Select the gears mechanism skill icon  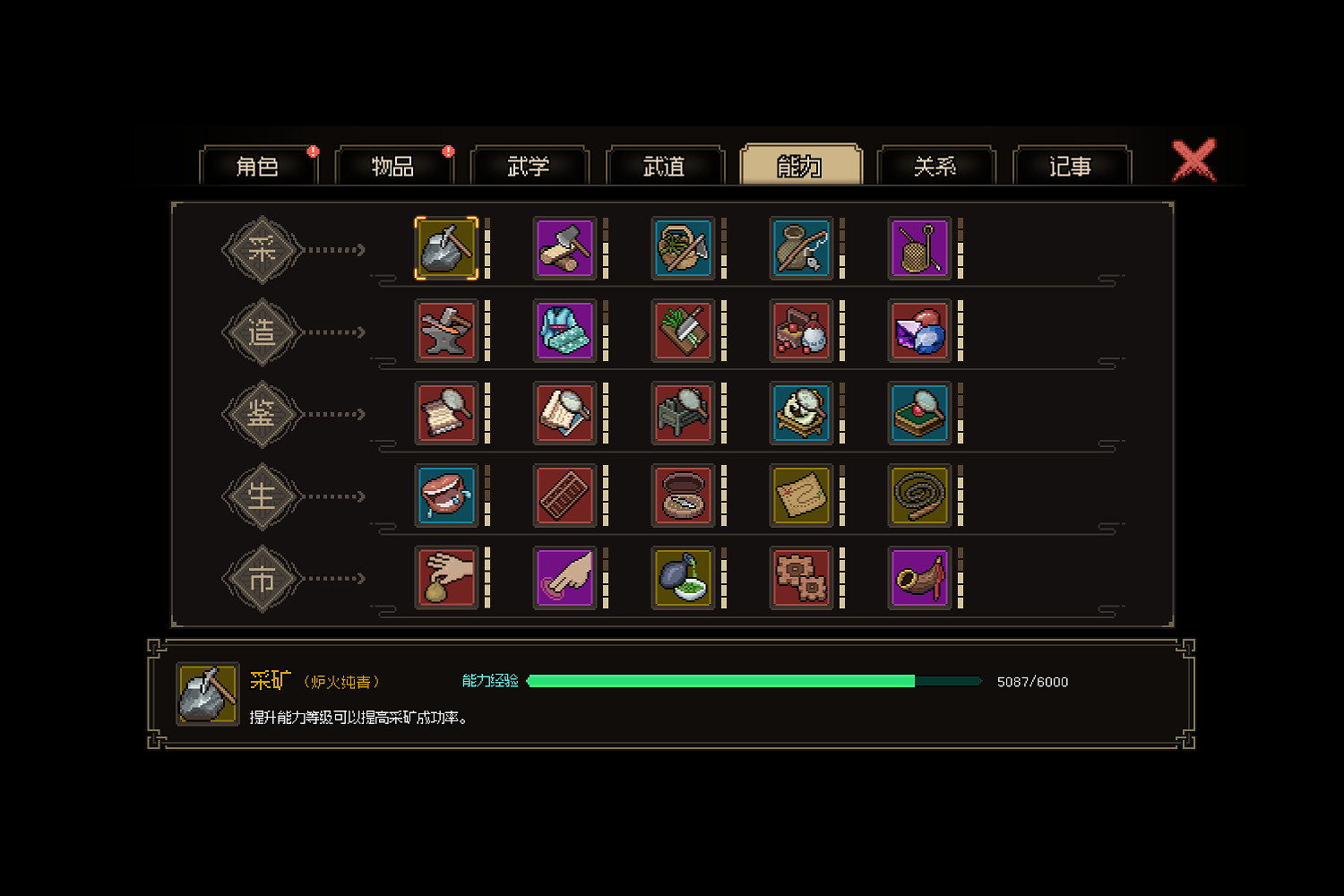click(x=801, y=578)
